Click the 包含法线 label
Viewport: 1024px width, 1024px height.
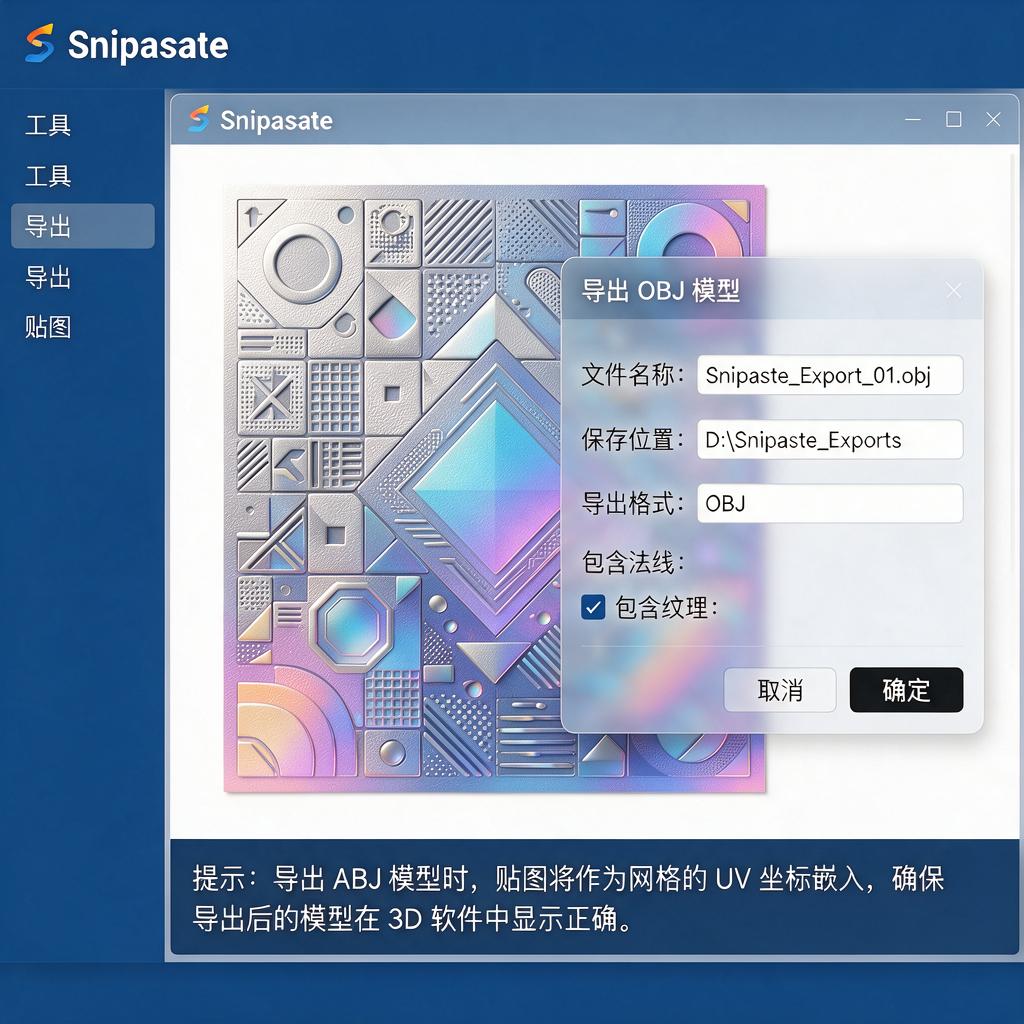point(633,562)
